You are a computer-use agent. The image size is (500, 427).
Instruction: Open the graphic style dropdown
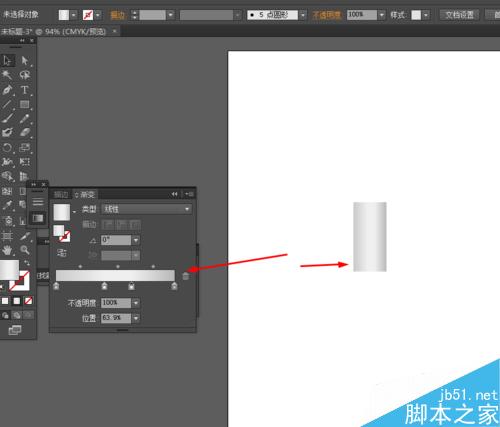tap(426, 15)
